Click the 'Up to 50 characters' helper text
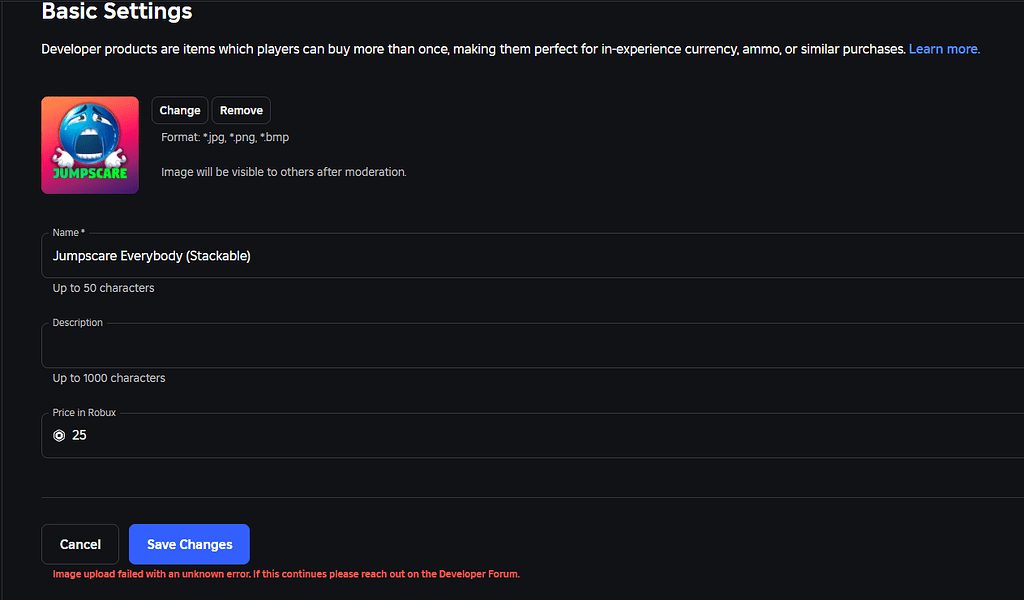Image resolution: width=1024 pixels, height=600 pixels. 103,287
